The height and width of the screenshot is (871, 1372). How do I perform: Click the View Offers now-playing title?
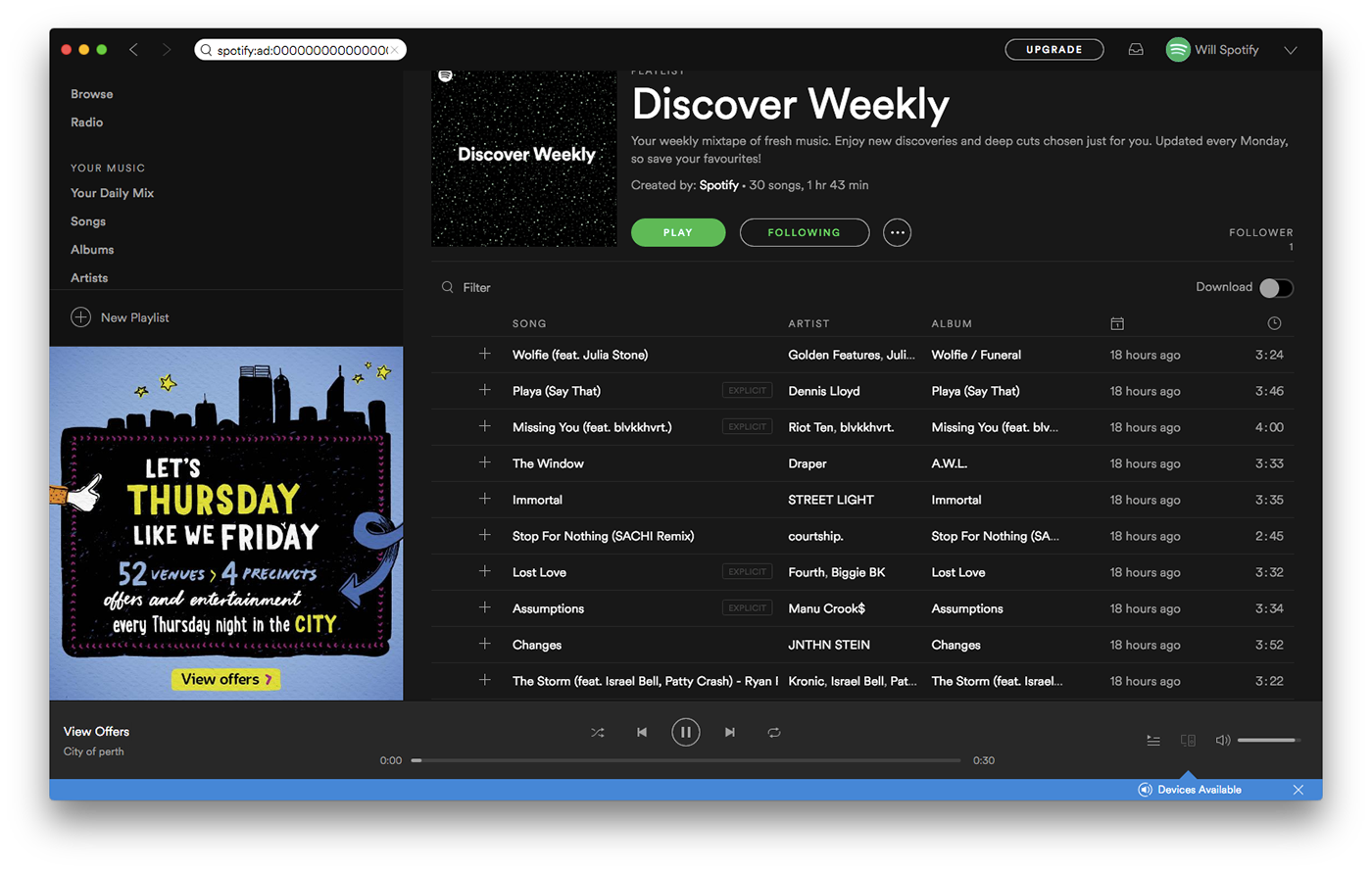point(96,732)
